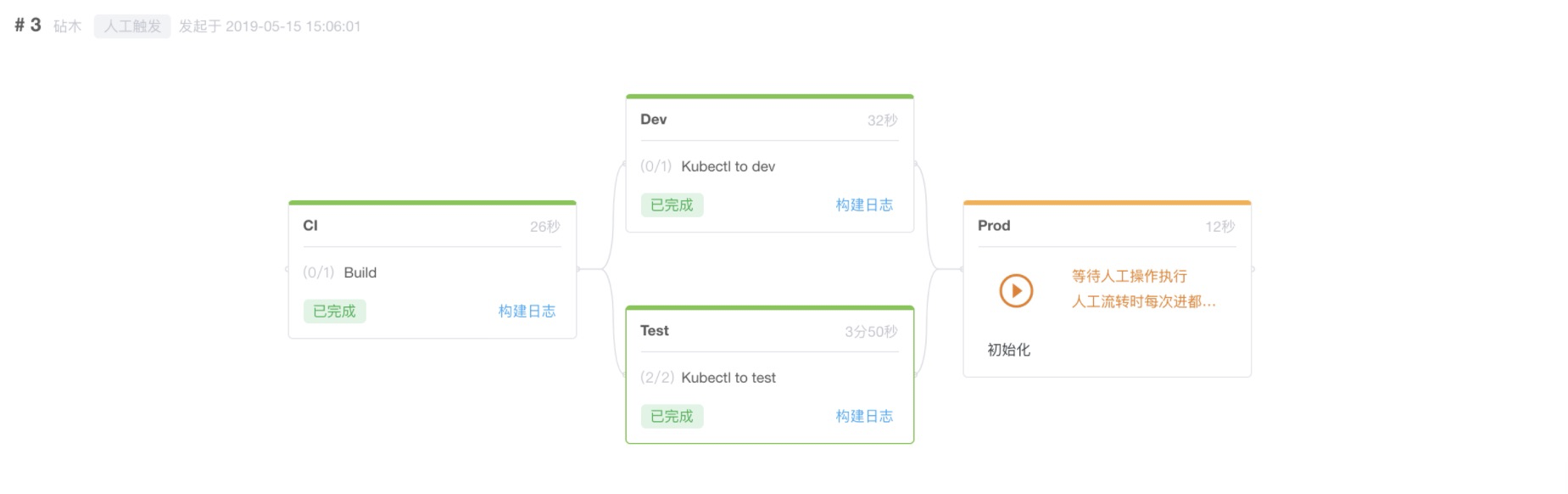Select the Prod stage title
The height and width of the screenshot is (494, 1568).
(993, 226)
